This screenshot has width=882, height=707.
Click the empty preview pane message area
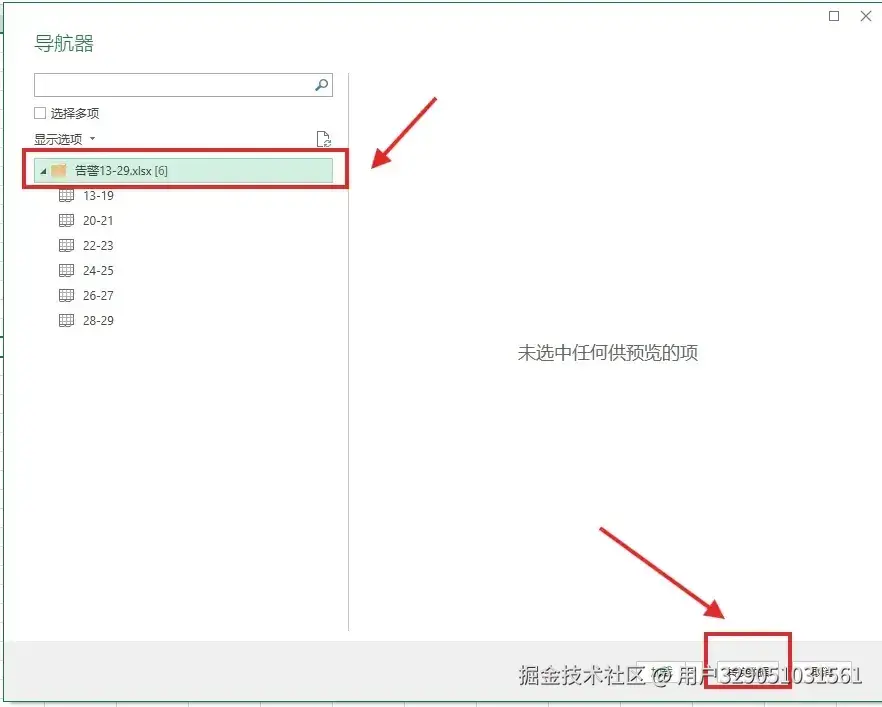[x=607, y=352]
